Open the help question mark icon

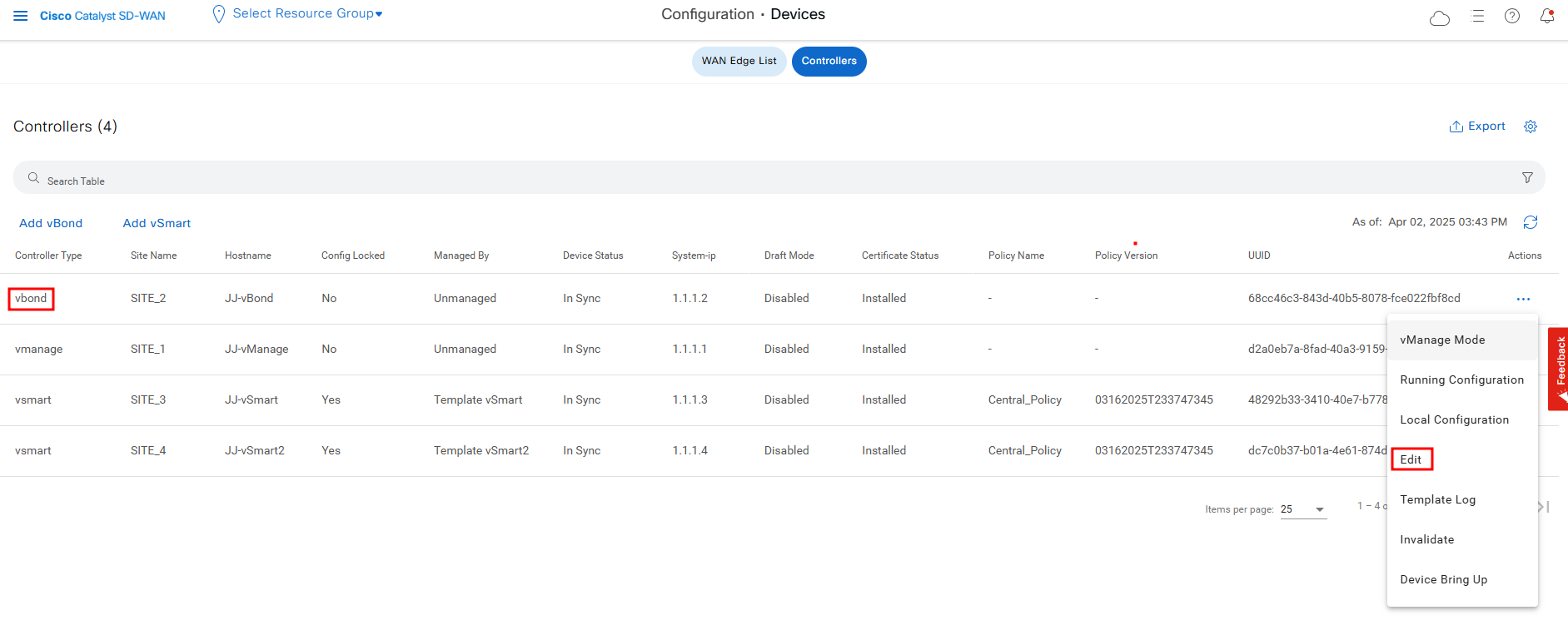coord(1512,16)
